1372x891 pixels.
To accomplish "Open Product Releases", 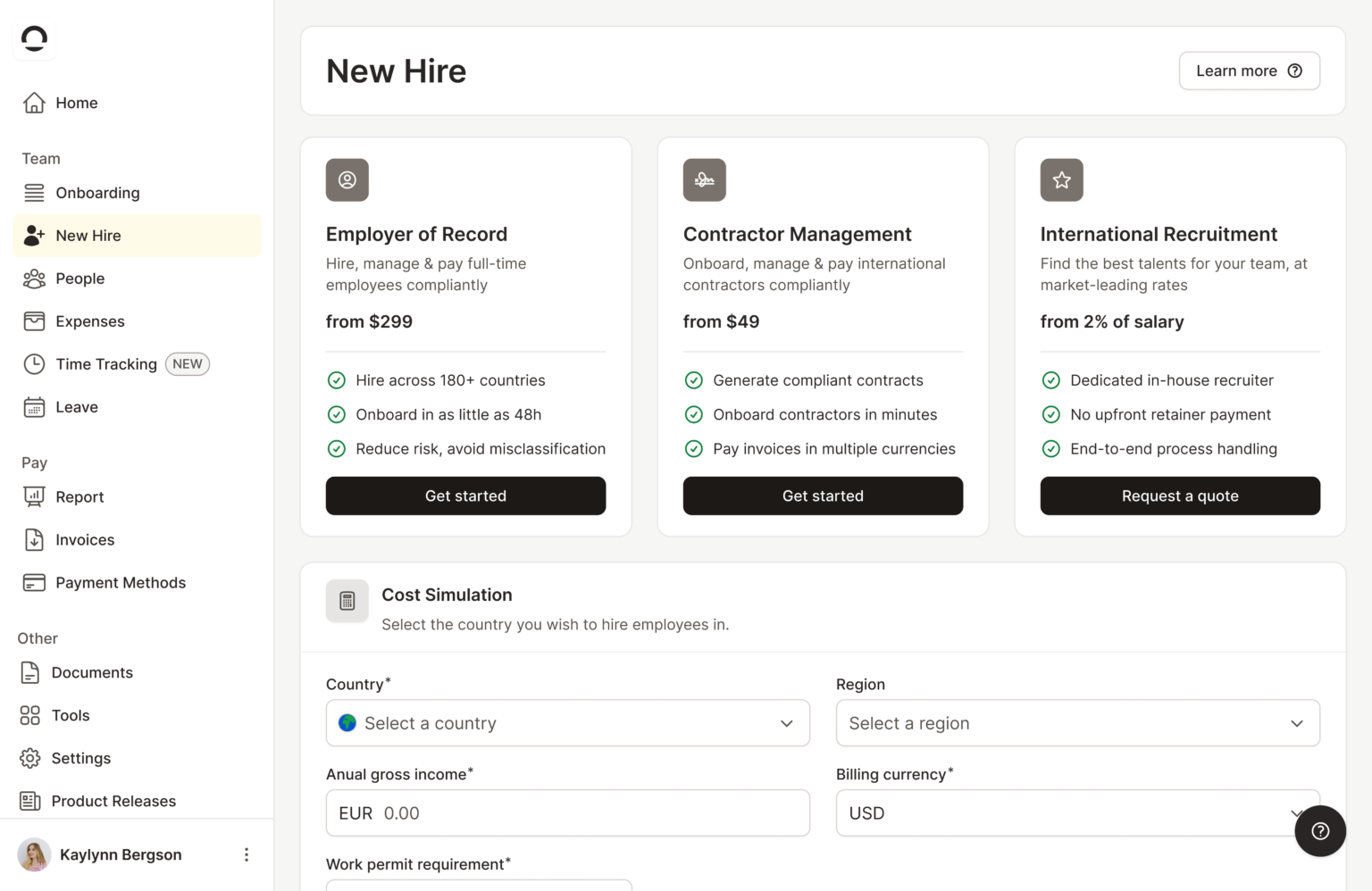I will tap(113, 801).
